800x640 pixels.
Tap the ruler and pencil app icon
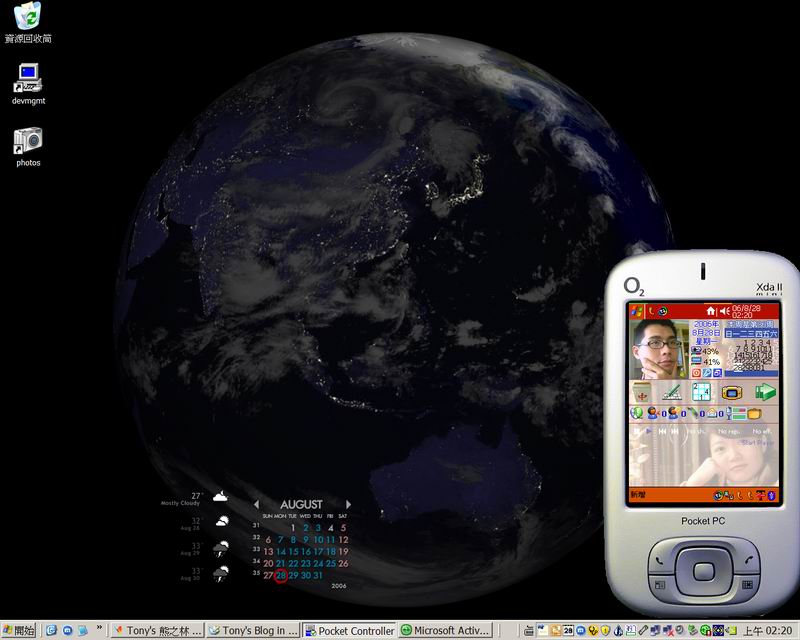[x=671, y=392]
